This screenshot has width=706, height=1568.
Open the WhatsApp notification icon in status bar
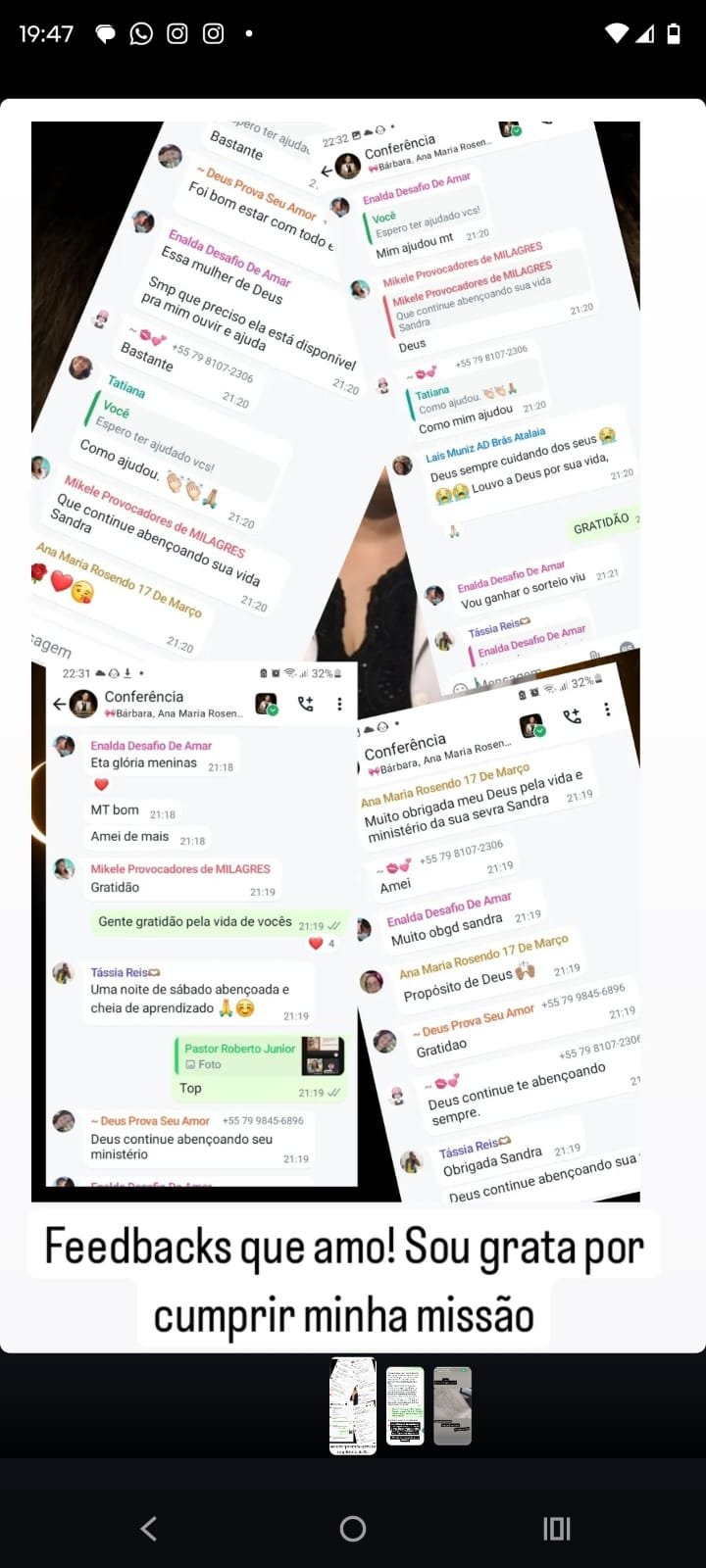coord(141,33)
